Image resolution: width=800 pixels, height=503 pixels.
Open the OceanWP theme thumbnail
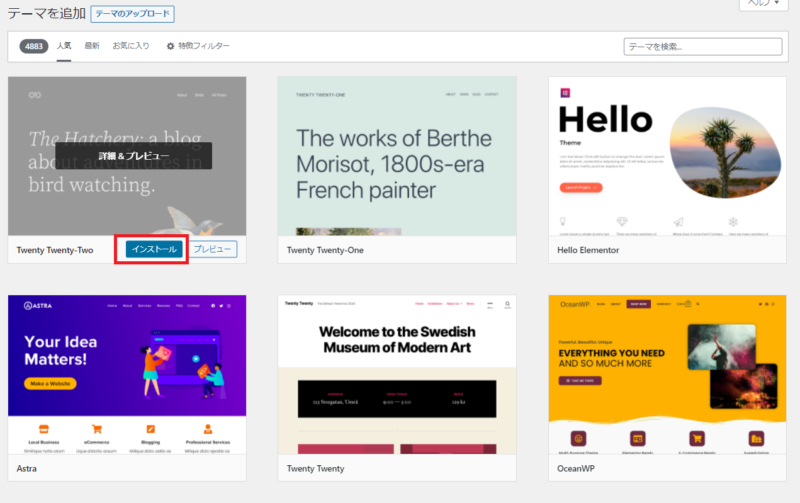[x=667, y=374]
